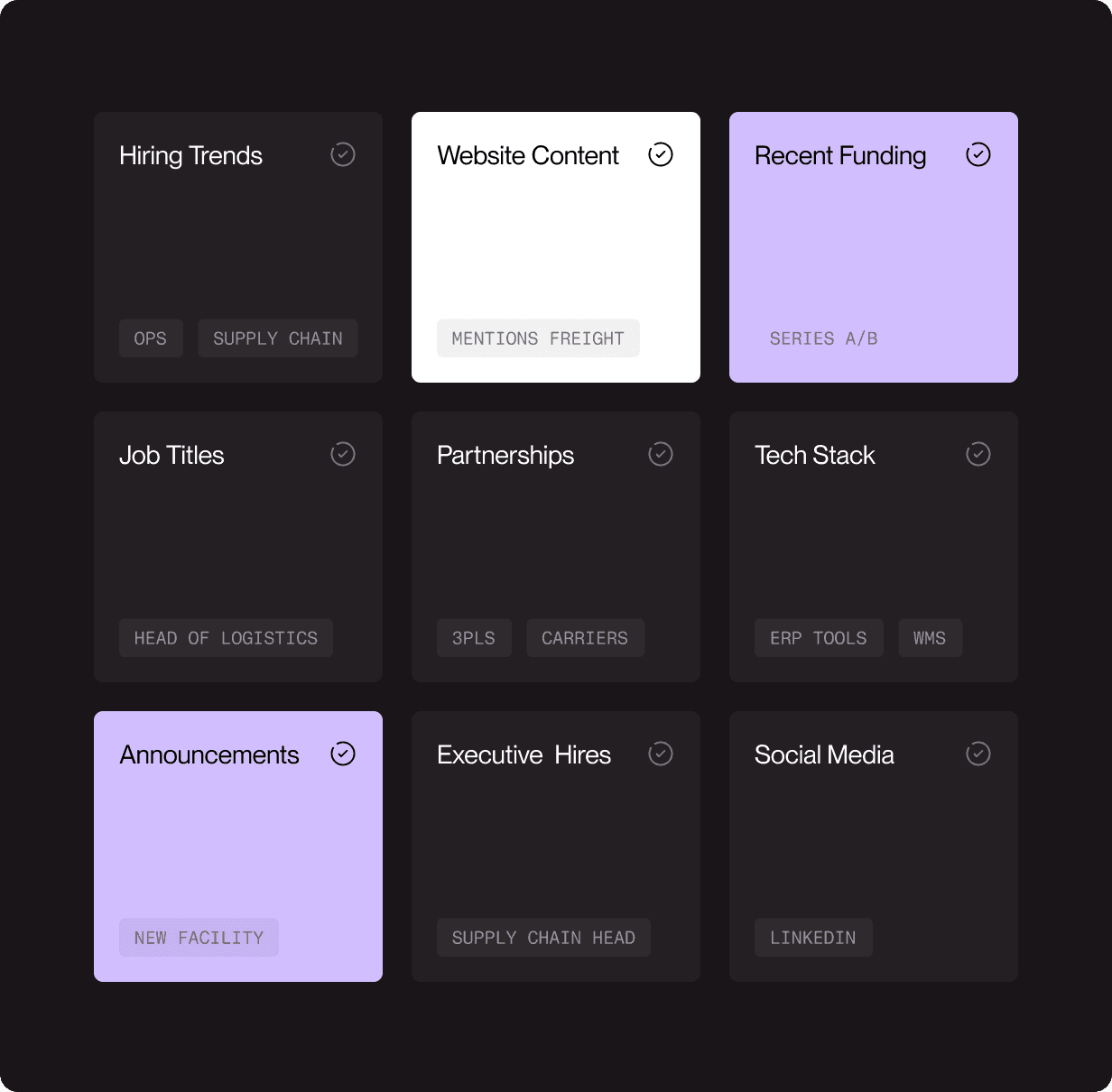
Task: Click the WMS tag
Action: [930, 638]
